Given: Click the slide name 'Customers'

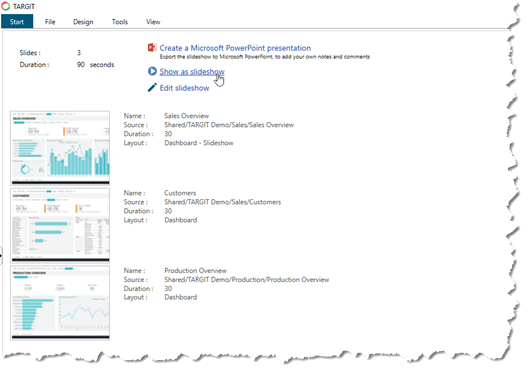Looking at the screenshot, I should [x=180, y=193].
